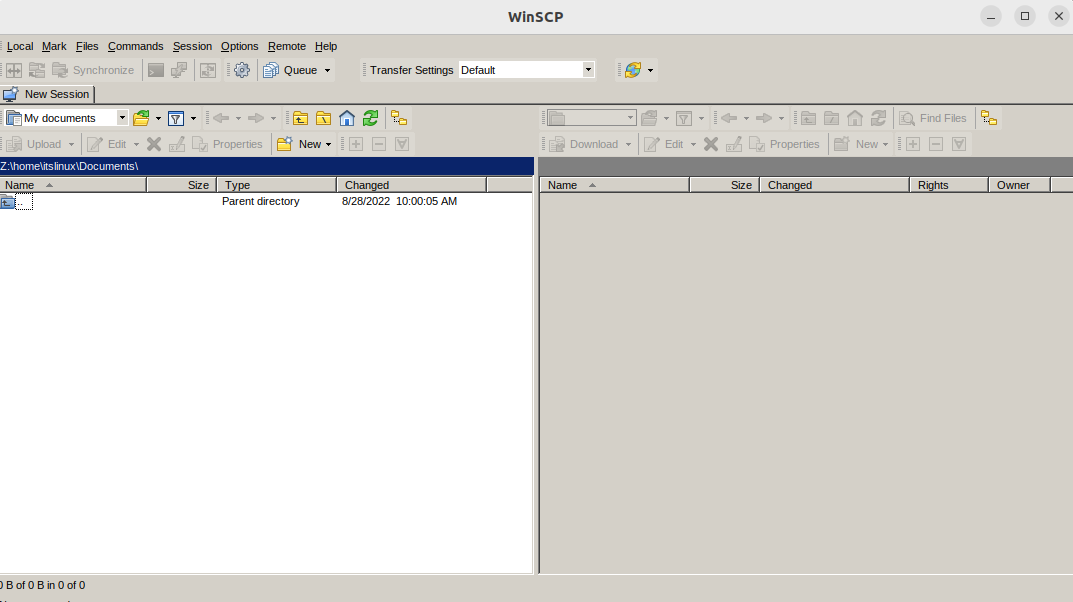
Task: Expand the Queue dropdown arrow
Action: (327, 70)
